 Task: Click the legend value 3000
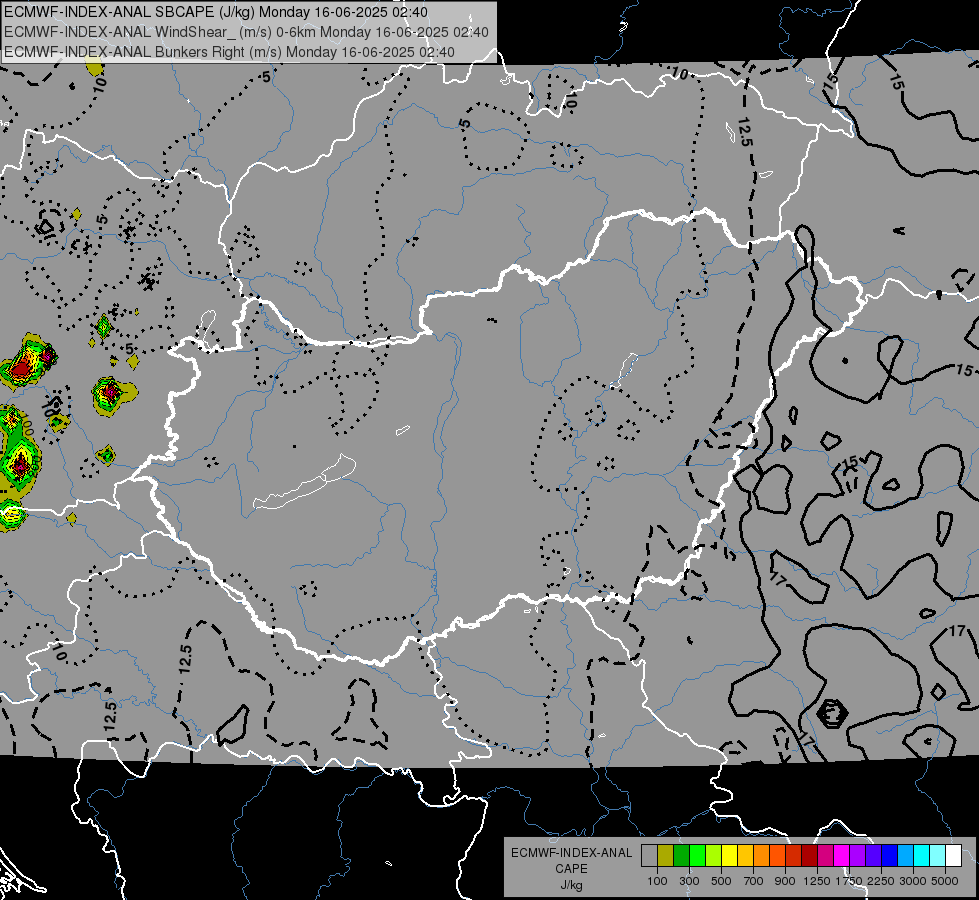(913, 881)
